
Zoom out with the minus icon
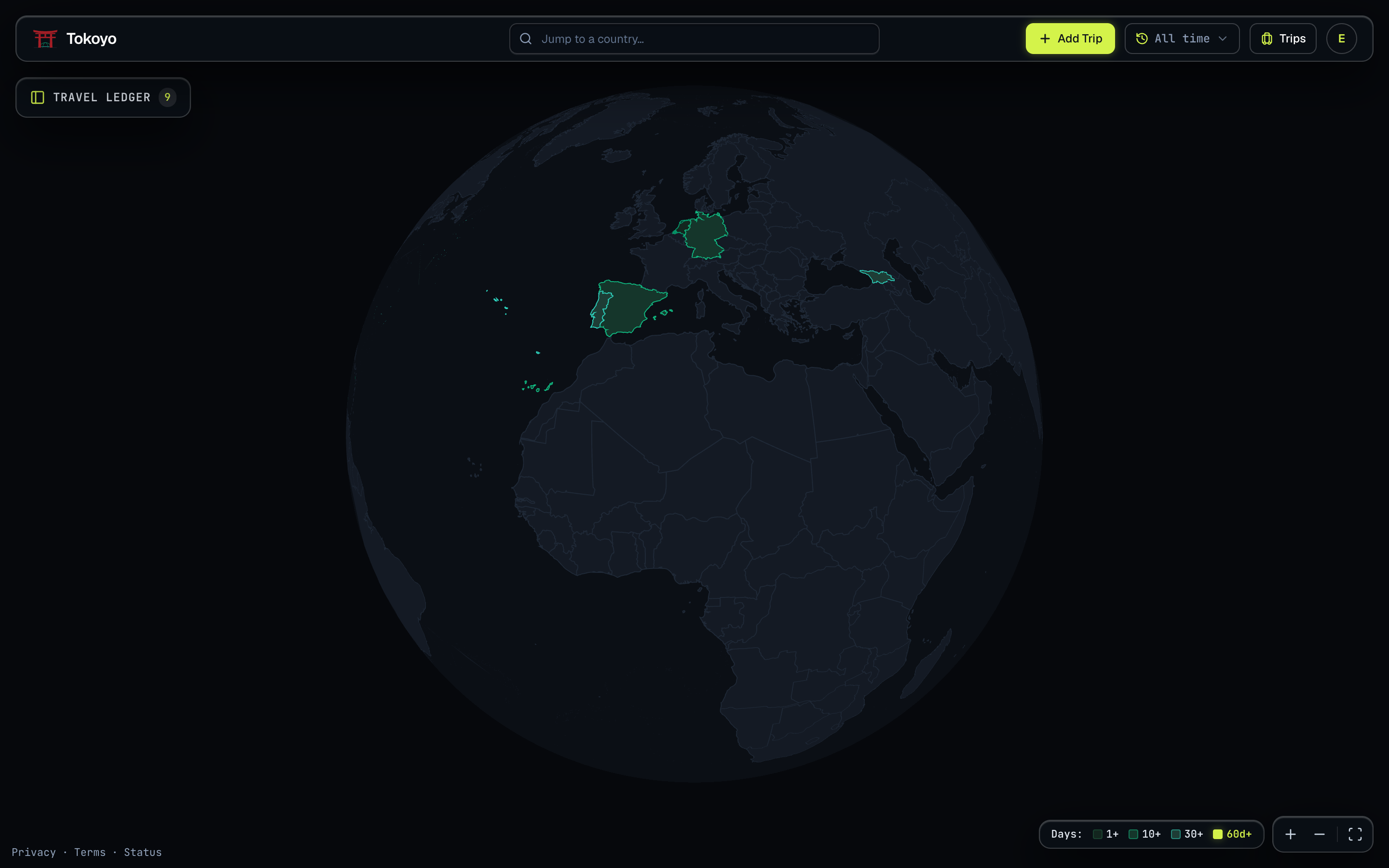pos(1320,834)
